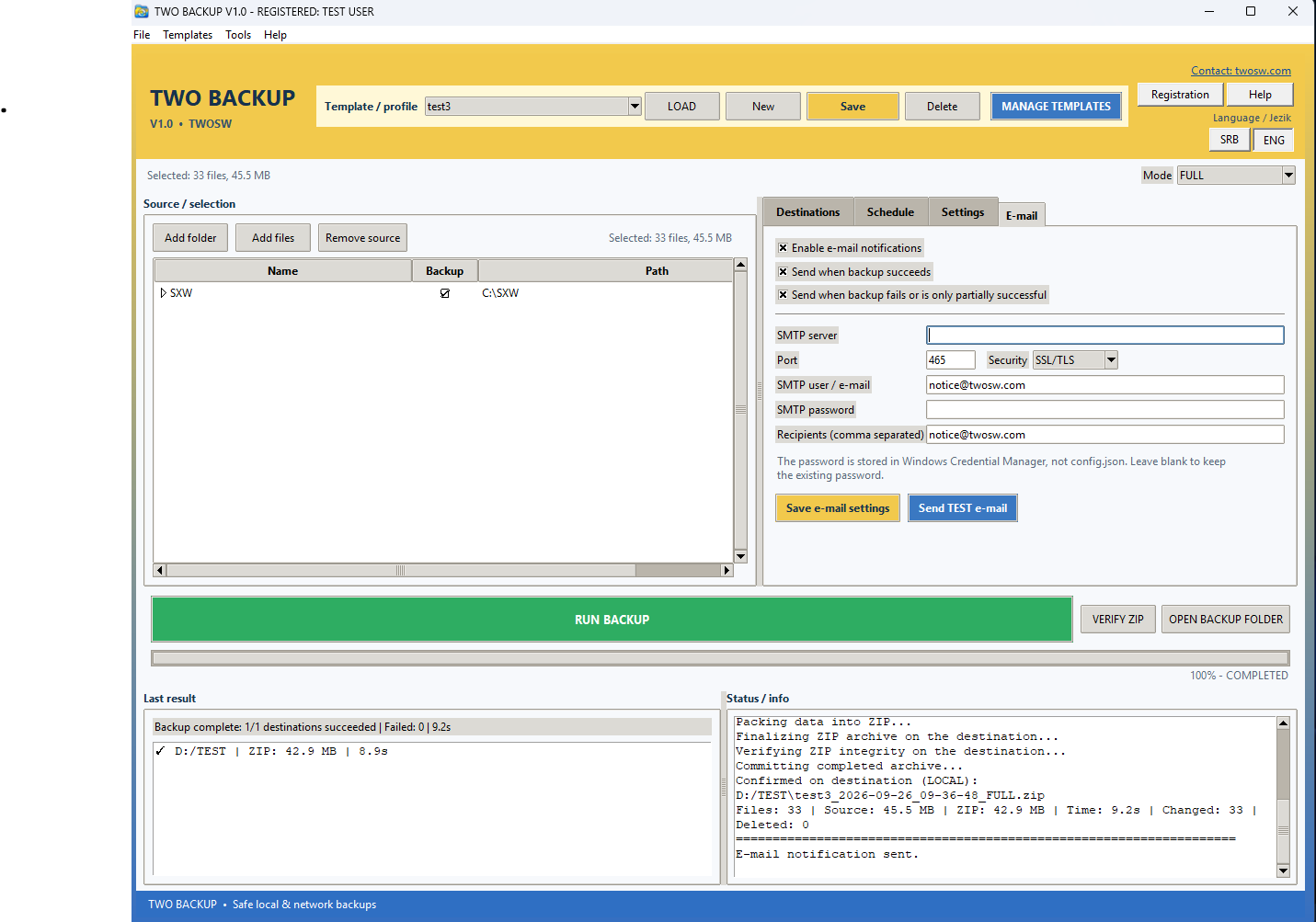Click Add files button
1316x922 pixels.
pos(273,238)
